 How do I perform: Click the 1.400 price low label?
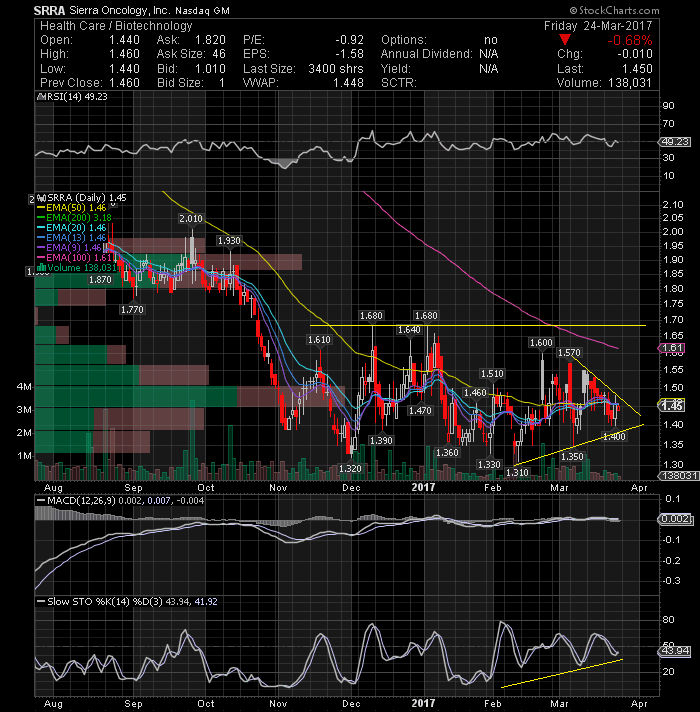pyautogui.click(x=615, y=437)
